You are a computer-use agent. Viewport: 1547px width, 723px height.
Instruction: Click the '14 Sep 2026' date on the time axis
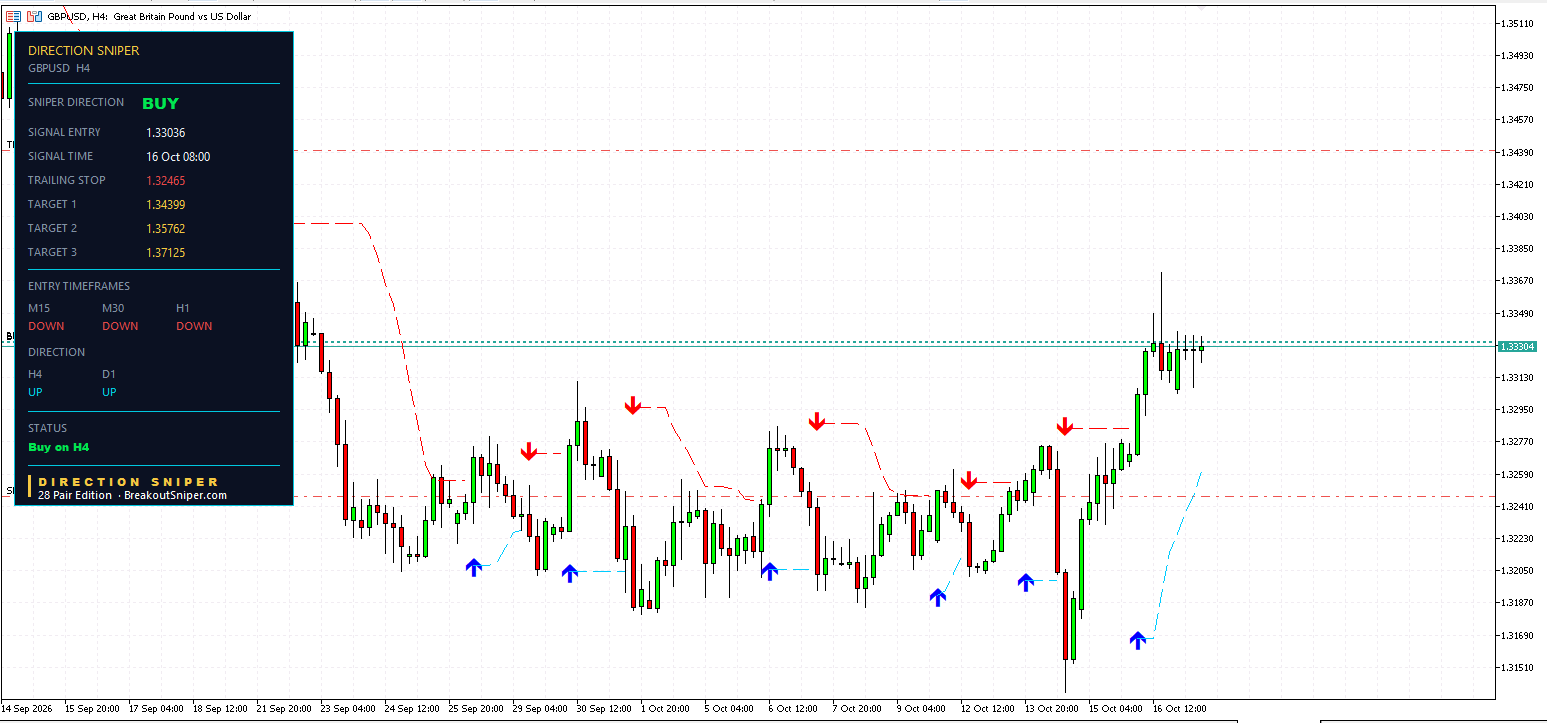tap(29, 709)
